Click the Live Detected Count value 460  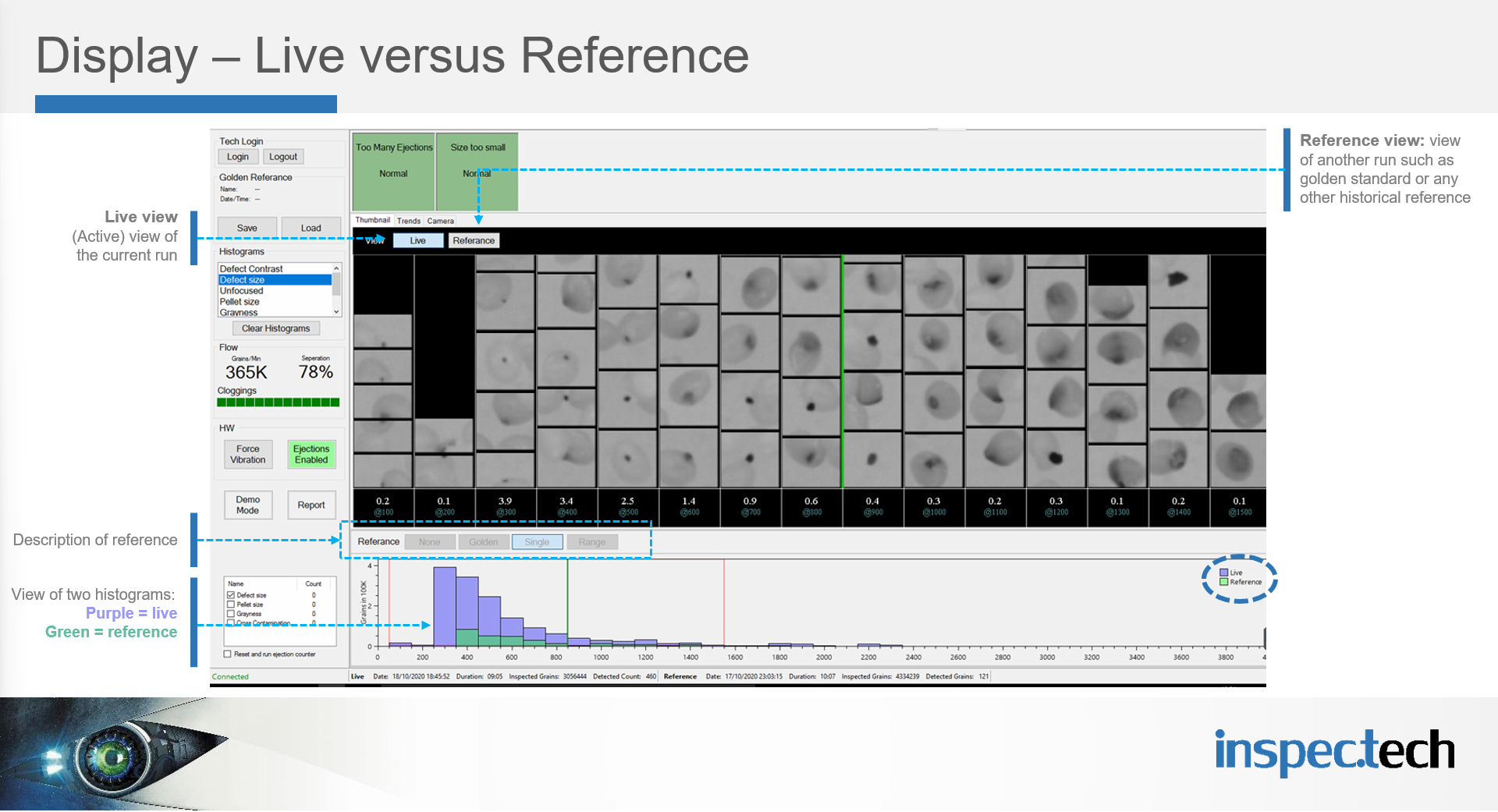pyautogui.click(x=651, y=677)
